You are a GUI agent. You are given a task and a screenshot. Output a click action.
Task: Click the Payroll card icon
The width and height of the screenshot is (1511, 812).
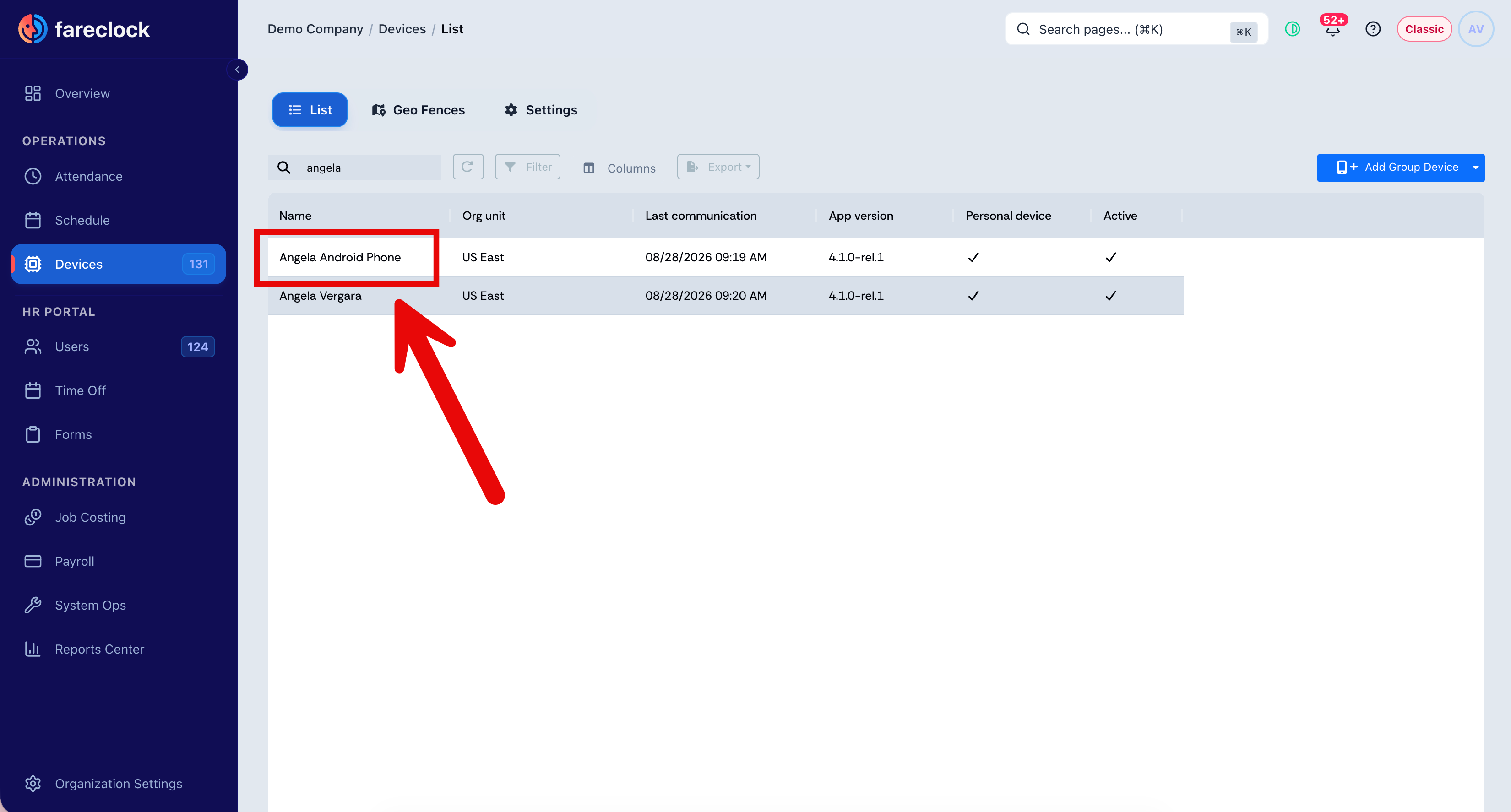tap(33, 562)
